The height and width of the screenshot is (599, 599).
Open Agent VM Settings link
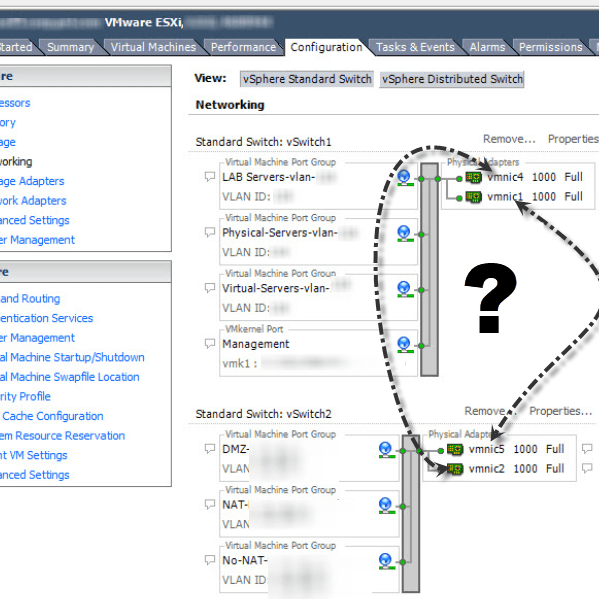coord(34,455)
